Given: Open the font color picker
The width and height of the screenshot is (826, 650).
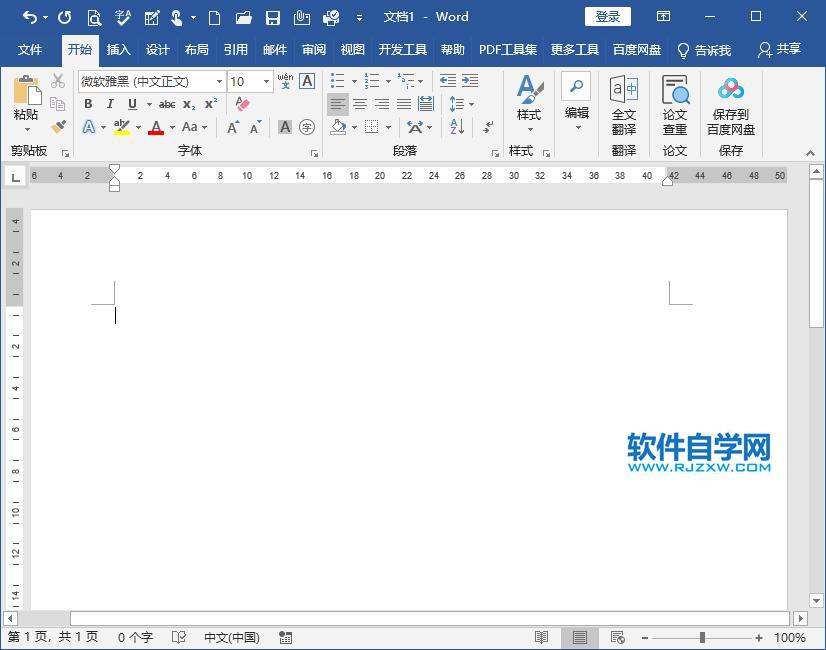Looking at the screenshot, I should click(156, 127).
